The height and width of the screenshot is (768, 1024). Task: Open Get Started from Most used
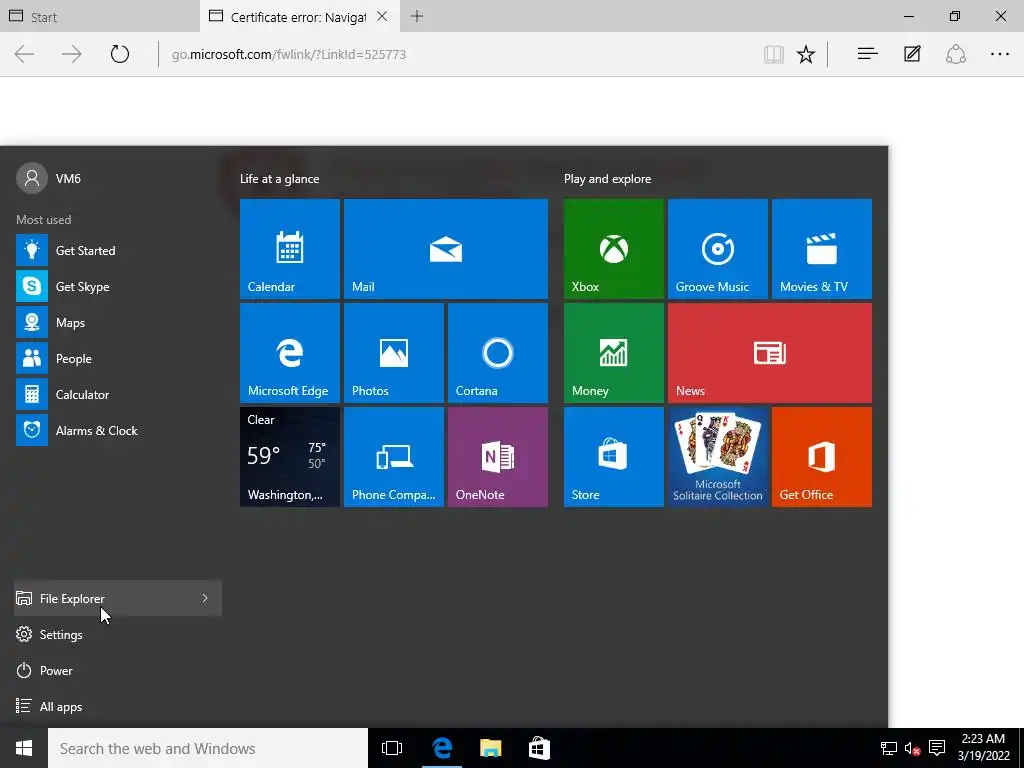click(118, 250)
